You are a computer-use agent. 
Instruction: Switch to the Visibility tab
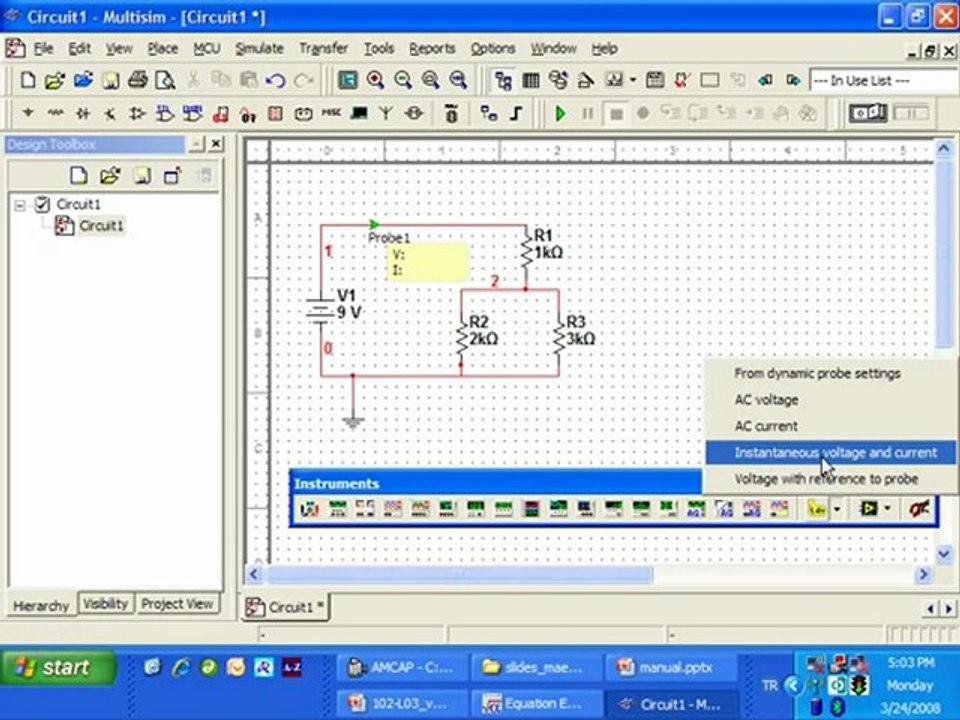click(105, 604)
